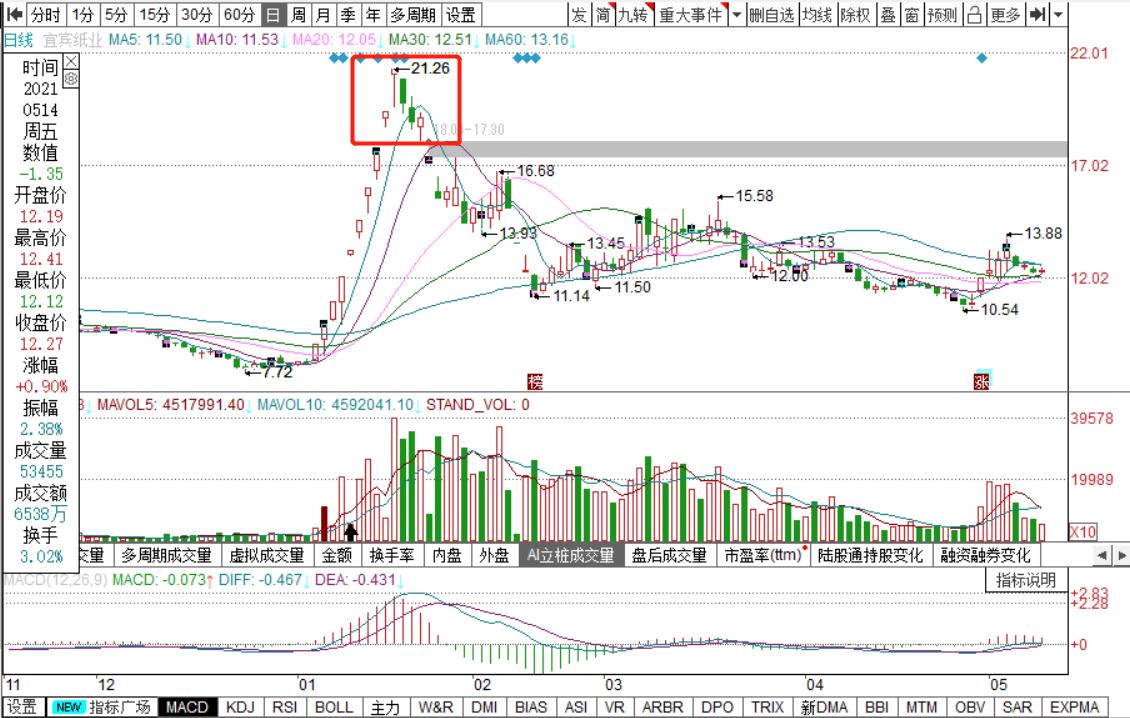Select the '年' yearly period tab

point(373,14)
